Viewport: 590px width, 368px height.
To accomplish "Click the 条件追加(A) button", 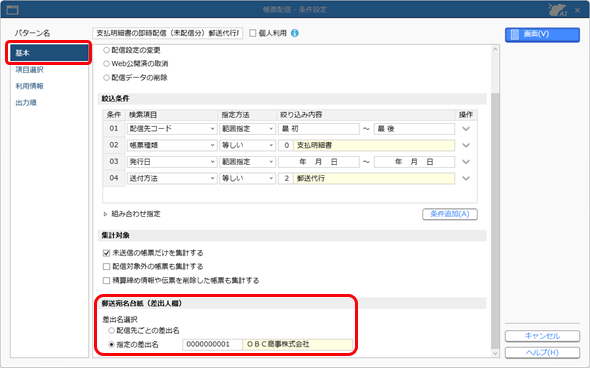I will coord(450,214).
